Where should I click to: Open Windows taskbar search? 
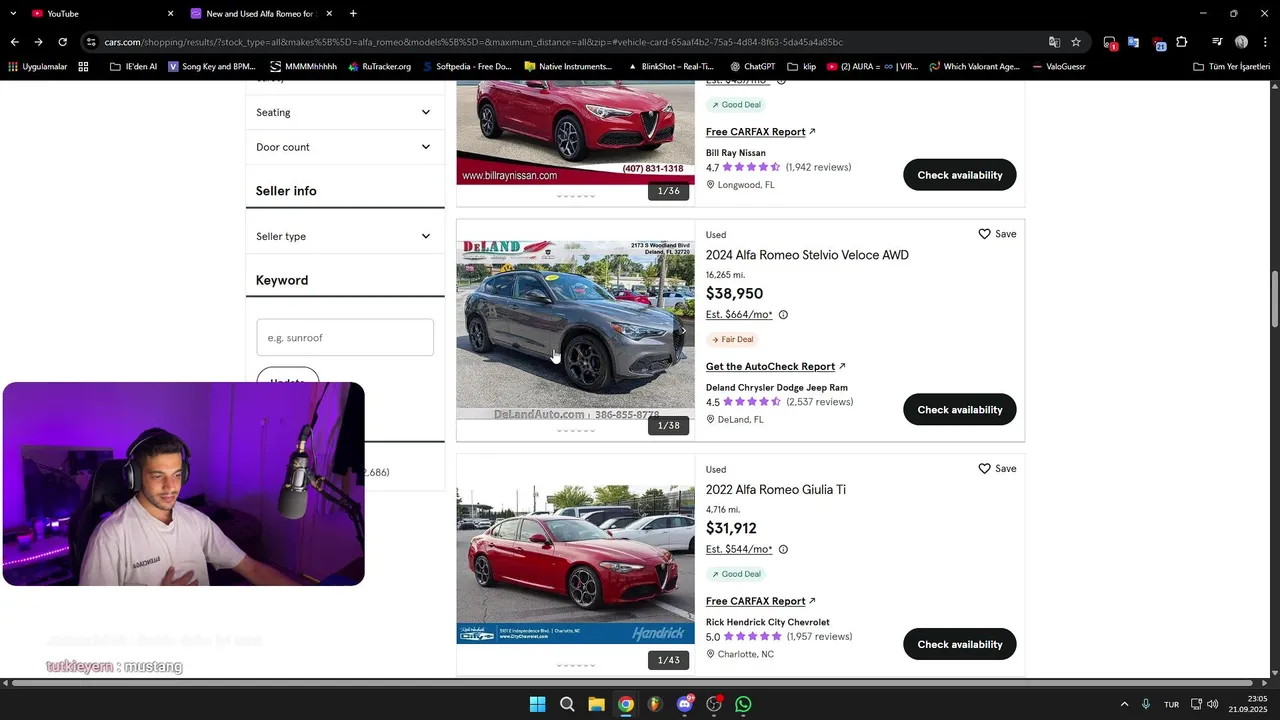pos(567,704)
